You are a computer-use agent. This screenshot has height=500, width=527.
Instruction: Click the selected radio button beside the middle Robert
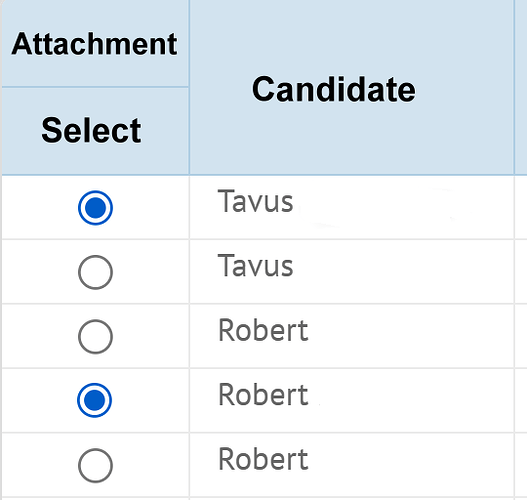(x=94, y=400)
